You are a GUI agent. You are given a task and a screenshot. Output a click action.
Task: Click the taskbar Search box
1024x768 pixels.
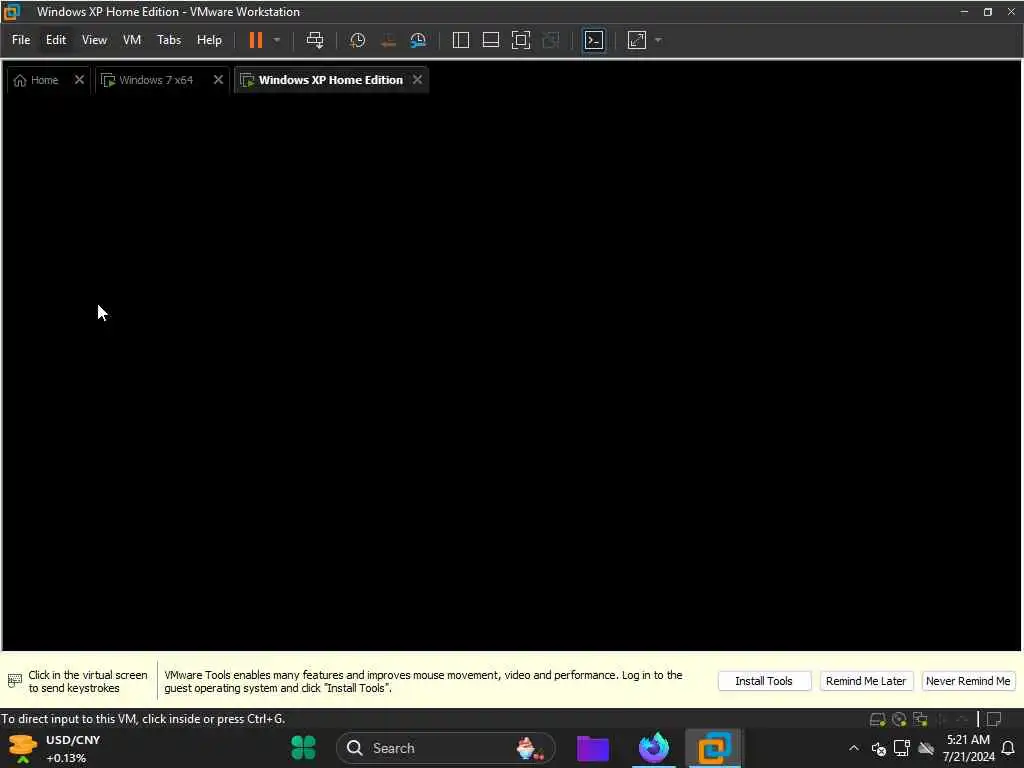[x=445, y=748]
